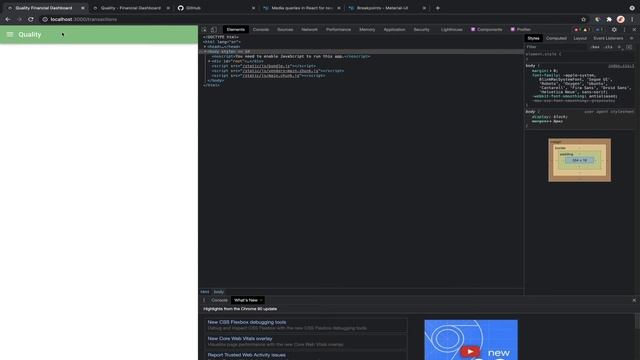Open New Core Web Vitals overlay link
The height and width of the screenshot is (360, 640).
pyautogui.click(x=240, y=338)
